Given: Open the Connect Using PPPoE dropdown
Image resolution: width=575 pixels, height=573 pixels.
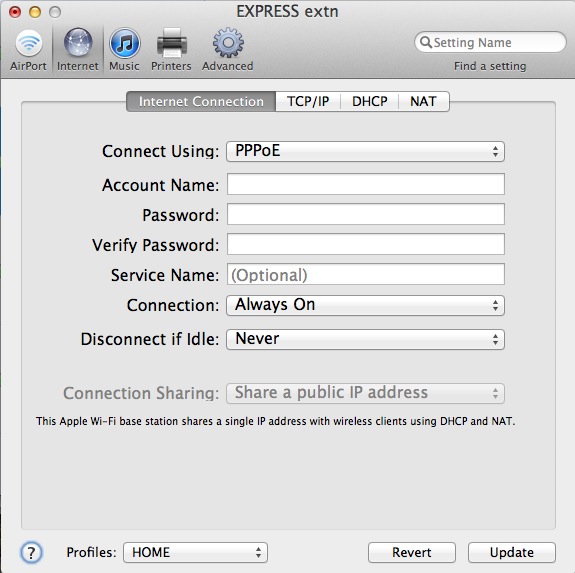Looking at the screenshot, I should pos(365,151).
